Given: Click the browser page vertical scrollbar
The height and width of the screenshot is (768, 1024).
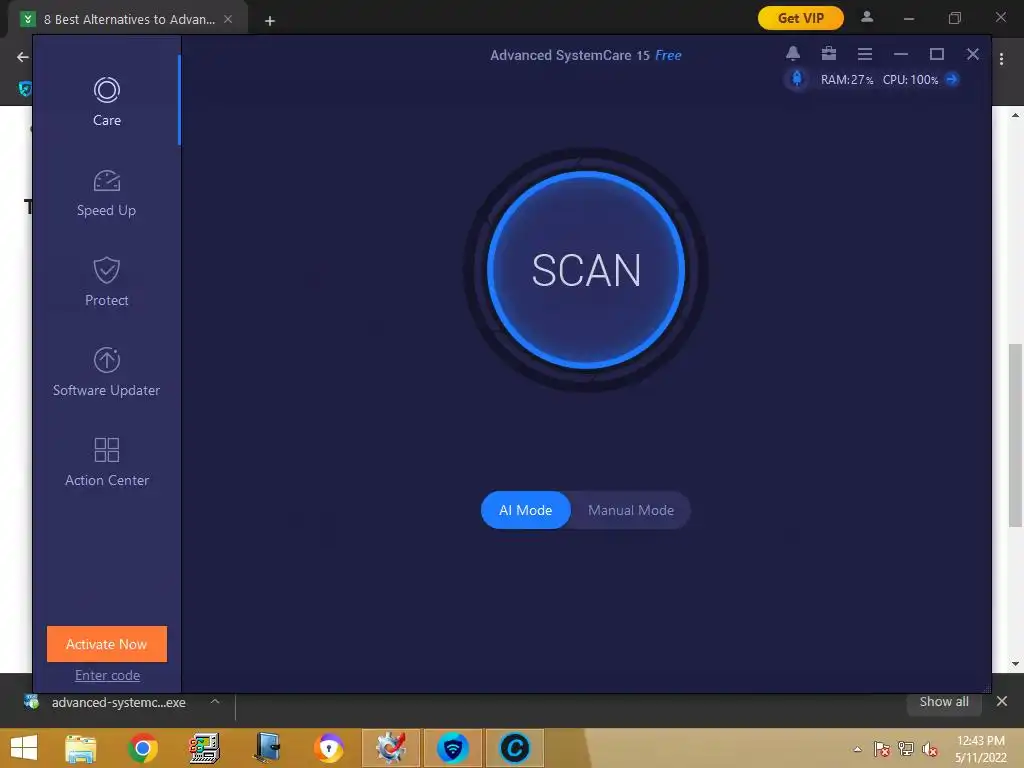Looking at the screenshot, I should [1015, 435].
